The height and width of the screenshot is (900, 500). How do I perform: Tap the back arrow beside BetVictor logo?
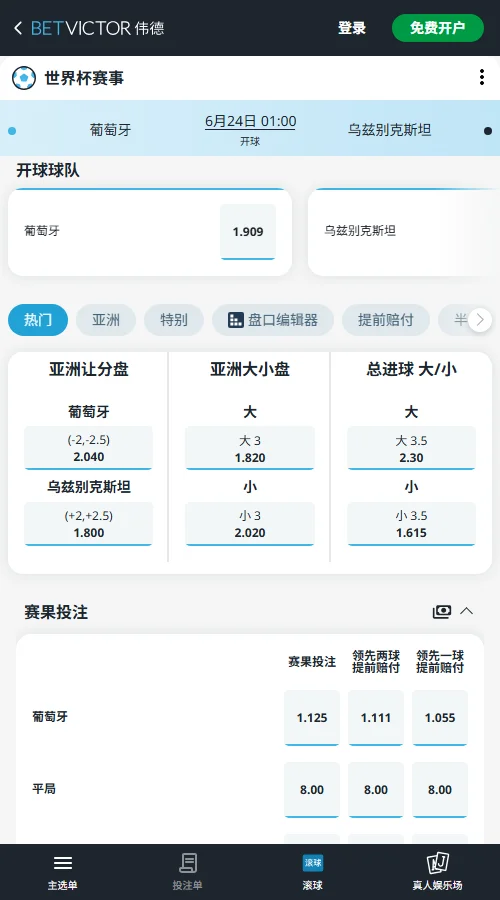[18, 28]
